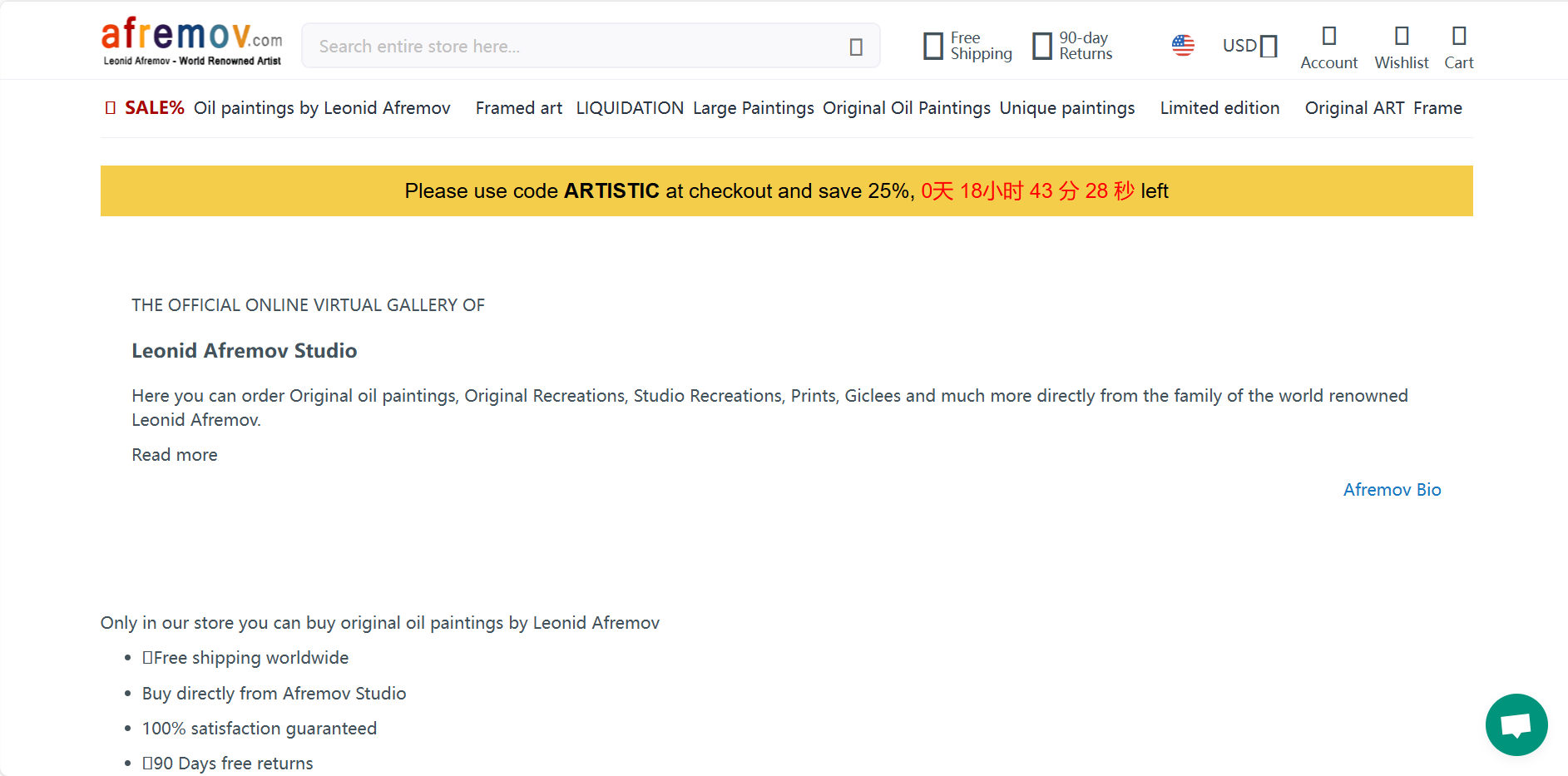
Task: Select Large Paintings menu item
Action: pyautogui.click(x=753, y=108)
